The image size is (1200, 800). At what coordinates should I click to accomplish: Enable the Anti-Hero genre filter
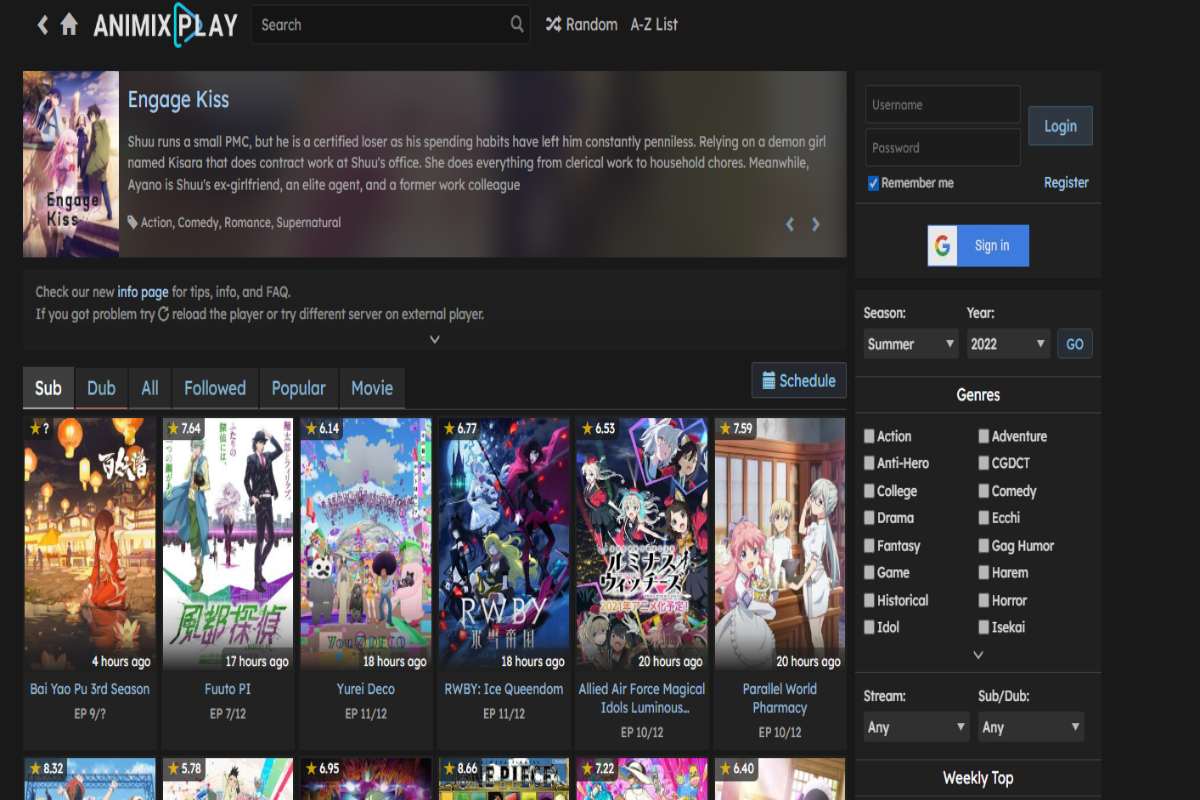pos(869,463)
